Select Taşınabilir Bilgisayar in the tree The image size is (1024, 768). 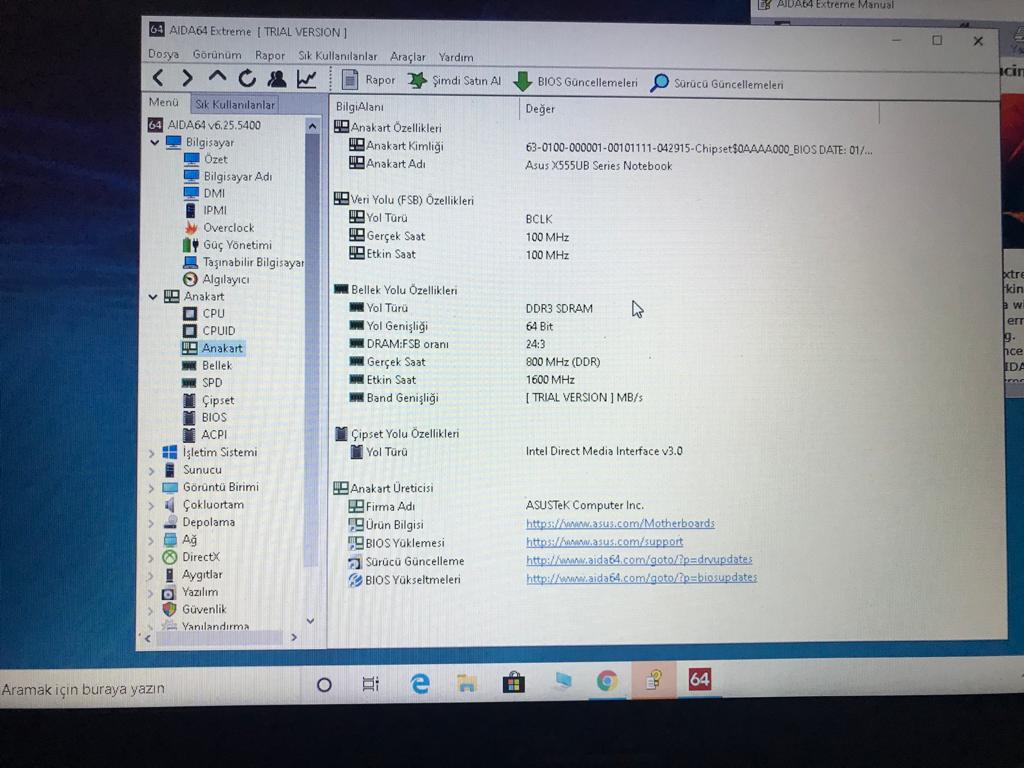pyautogui.click(x=244, y=262)
